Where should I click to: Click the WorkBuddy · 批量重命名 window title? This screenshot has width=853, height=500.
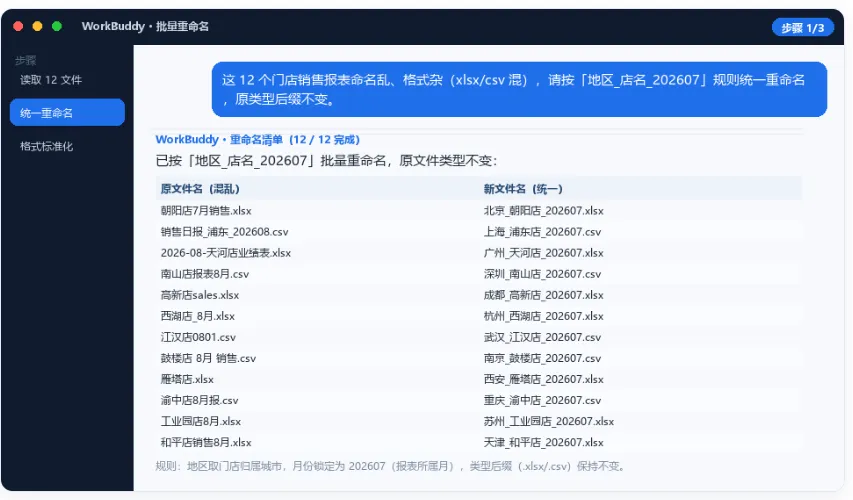pyautogui.click(x=145, y=26)
